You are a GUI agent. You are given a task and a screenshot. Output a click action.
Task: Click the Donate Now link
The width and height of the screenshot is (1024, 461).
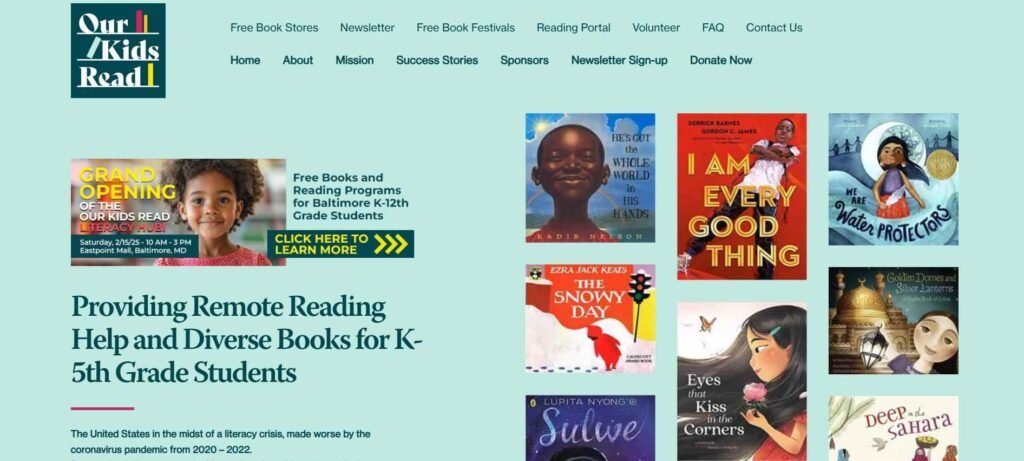pos(721,60)
